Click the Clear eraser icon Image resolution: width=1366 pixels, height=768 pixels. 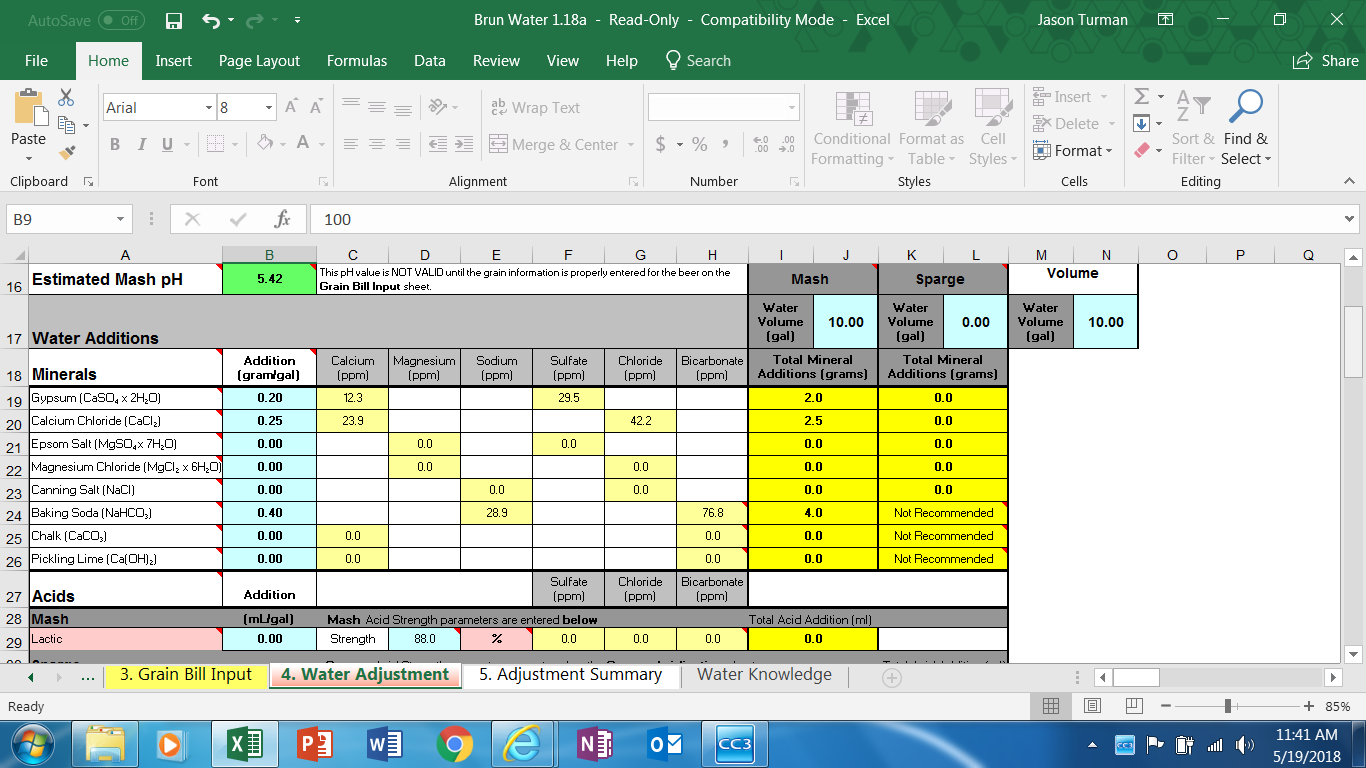point(1141,151)
